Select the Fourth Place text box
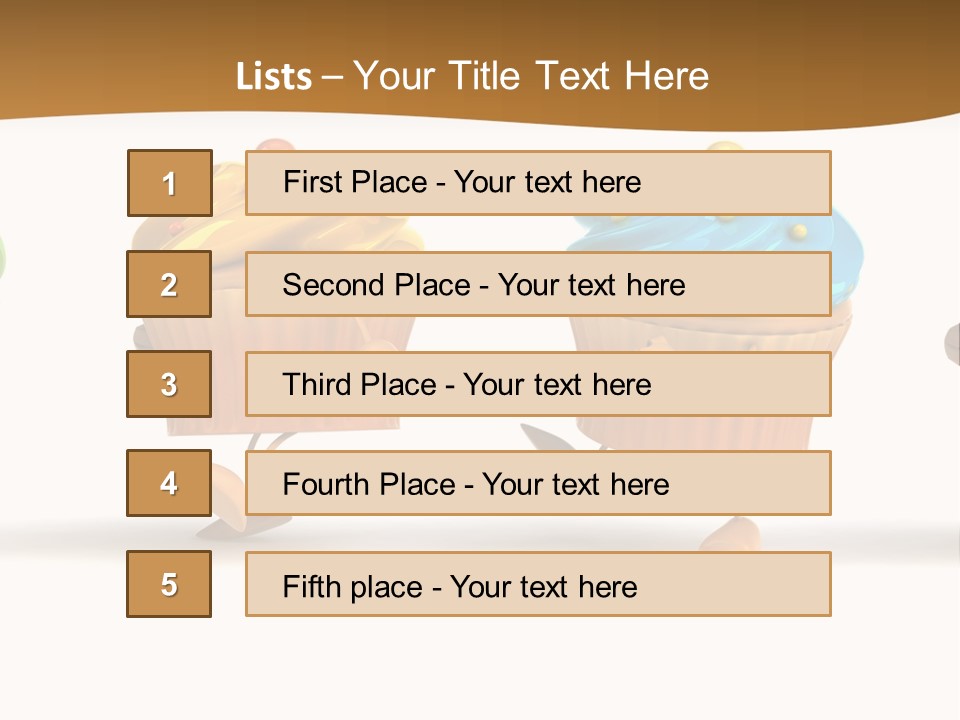This screenshot has width=960, height=720. pyautogui.click(x=538, y=484)
